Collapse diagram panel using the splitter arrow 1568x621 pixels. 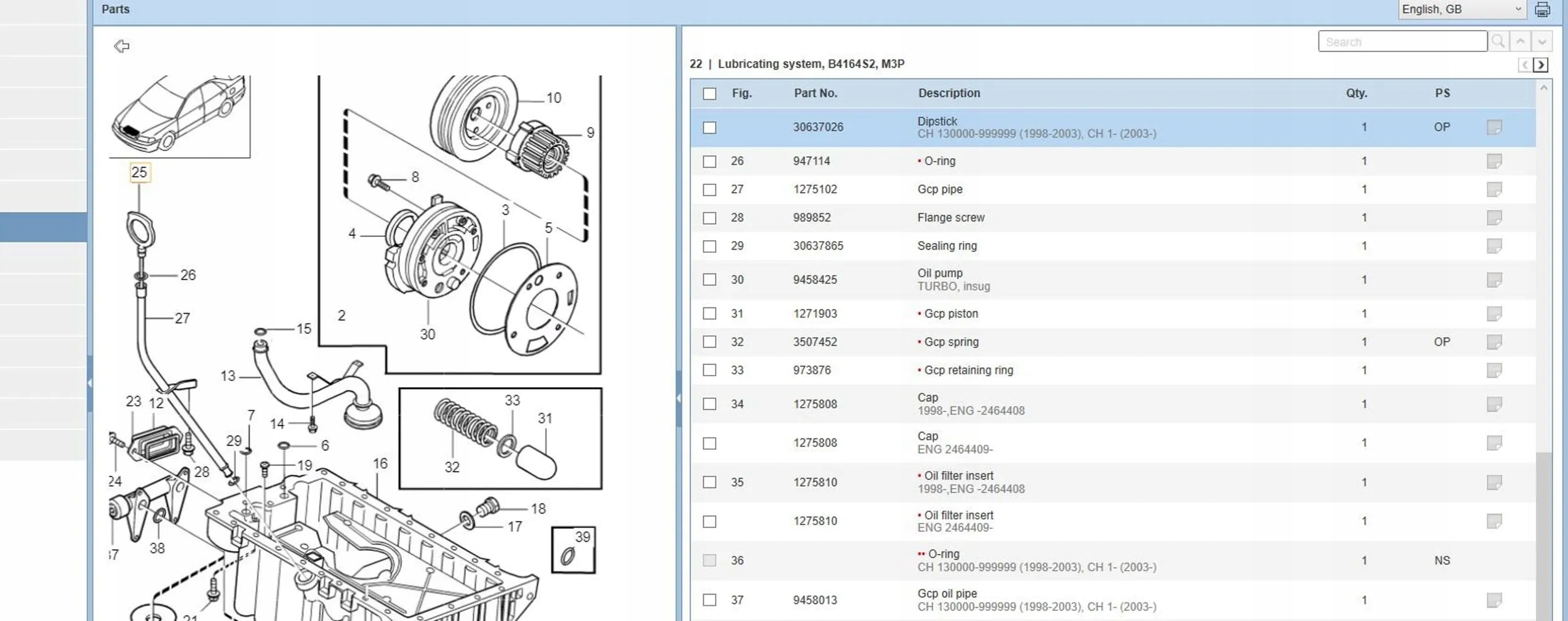click(679, 398)
